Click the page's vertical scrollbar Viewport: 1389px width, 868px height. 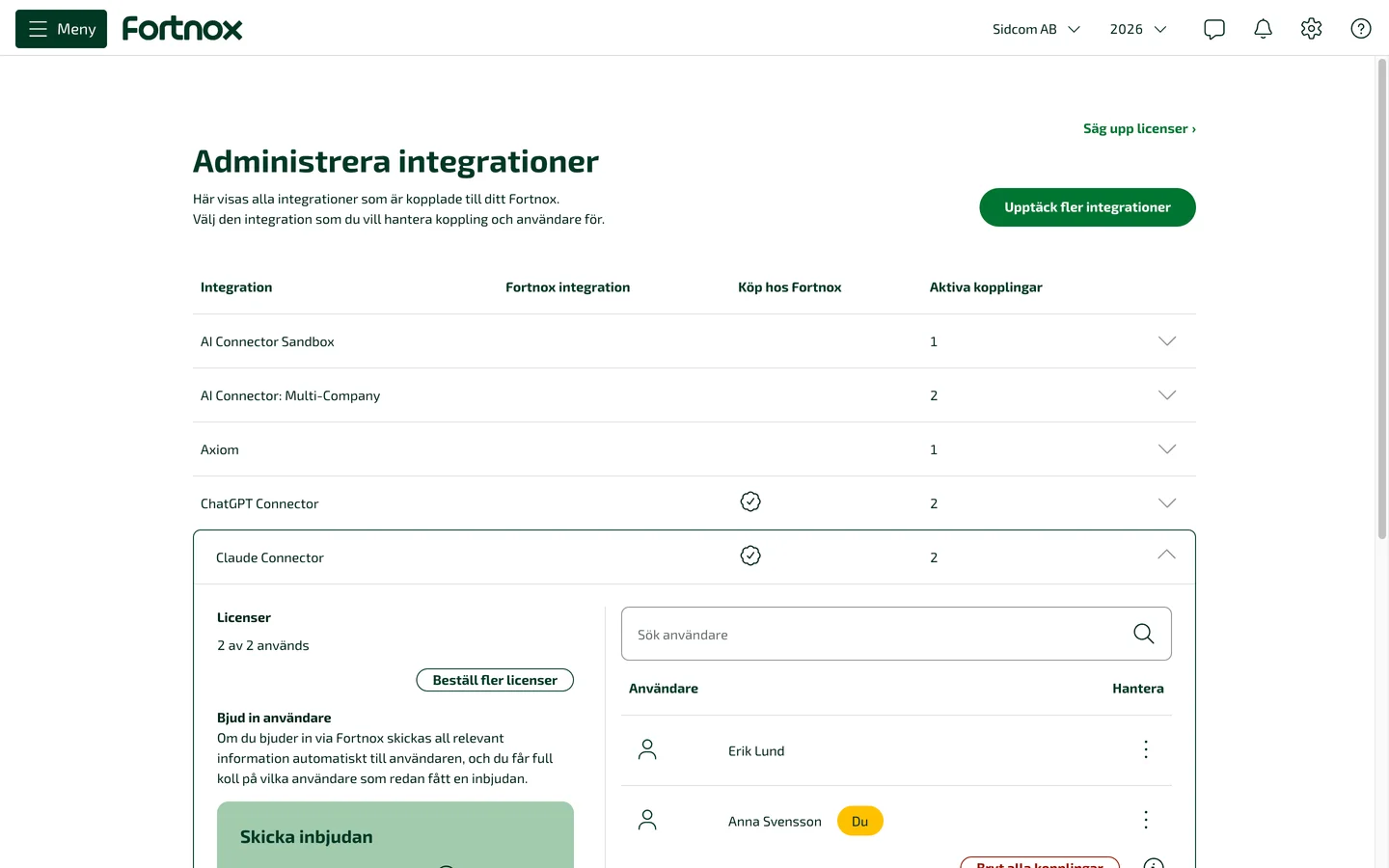[x=1382, y=299]
